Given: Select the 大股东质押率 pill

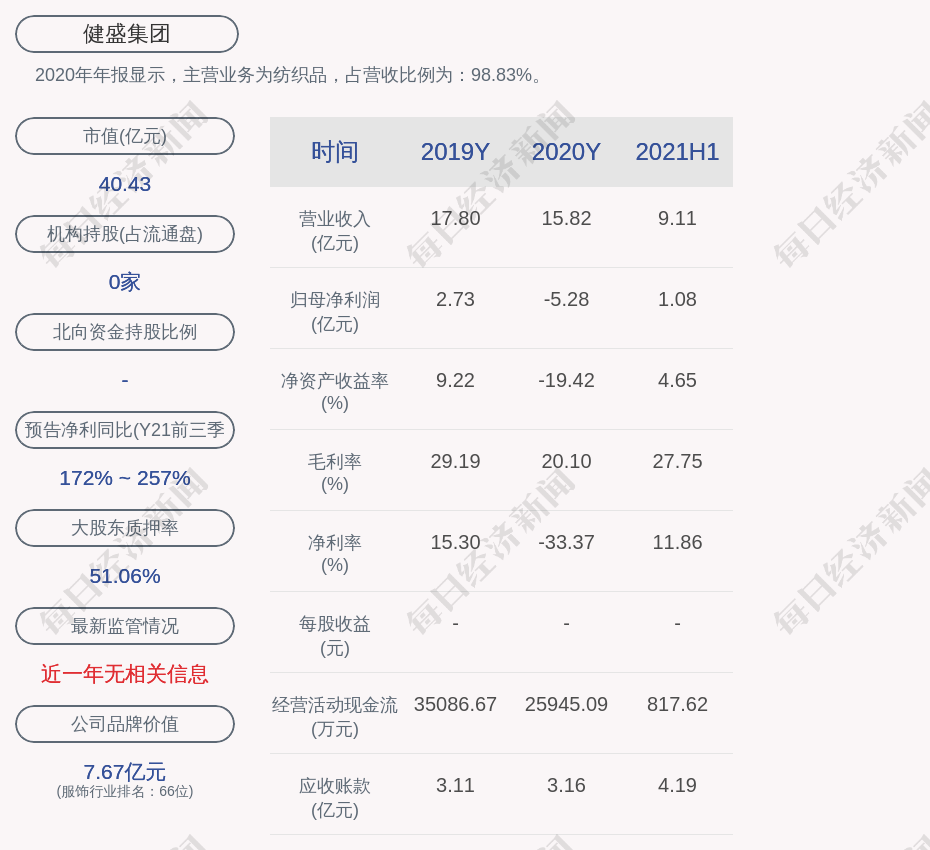Looking at the screenshot, I should [125, 528].
